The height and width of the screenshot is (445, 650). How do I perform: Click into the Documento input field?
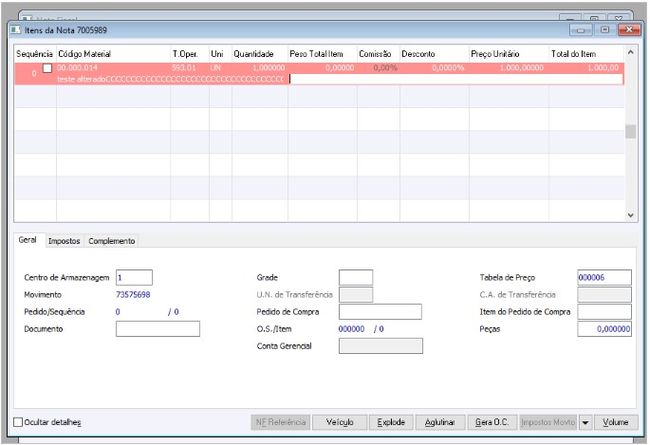pyautogui.click(x=158, y=329)
